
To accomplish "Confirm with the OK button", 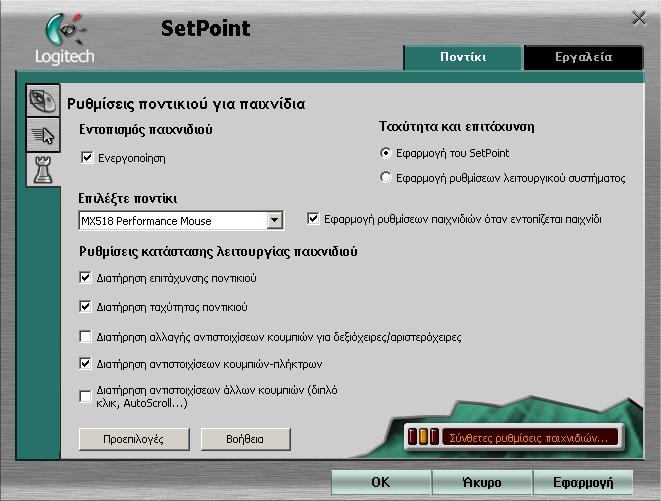I will click(x=381, y=482).
